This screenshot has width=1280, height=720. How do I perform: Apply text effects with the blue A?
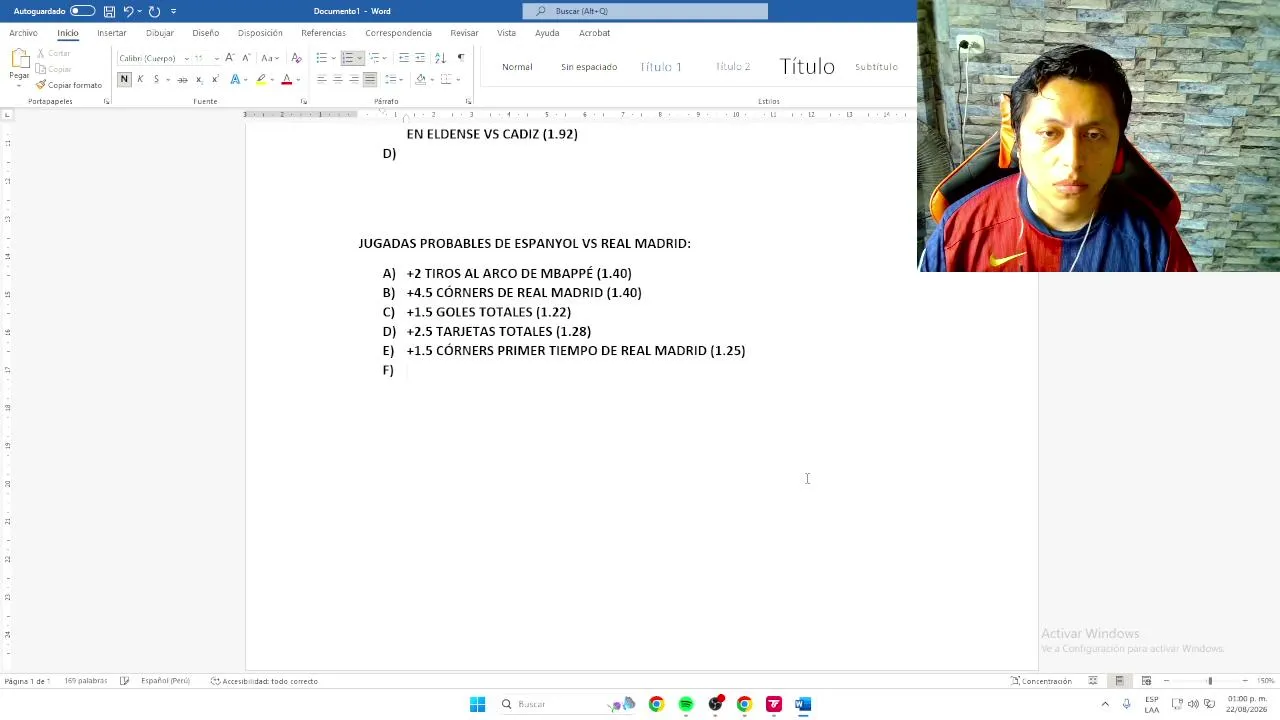(x=235, y=79)
